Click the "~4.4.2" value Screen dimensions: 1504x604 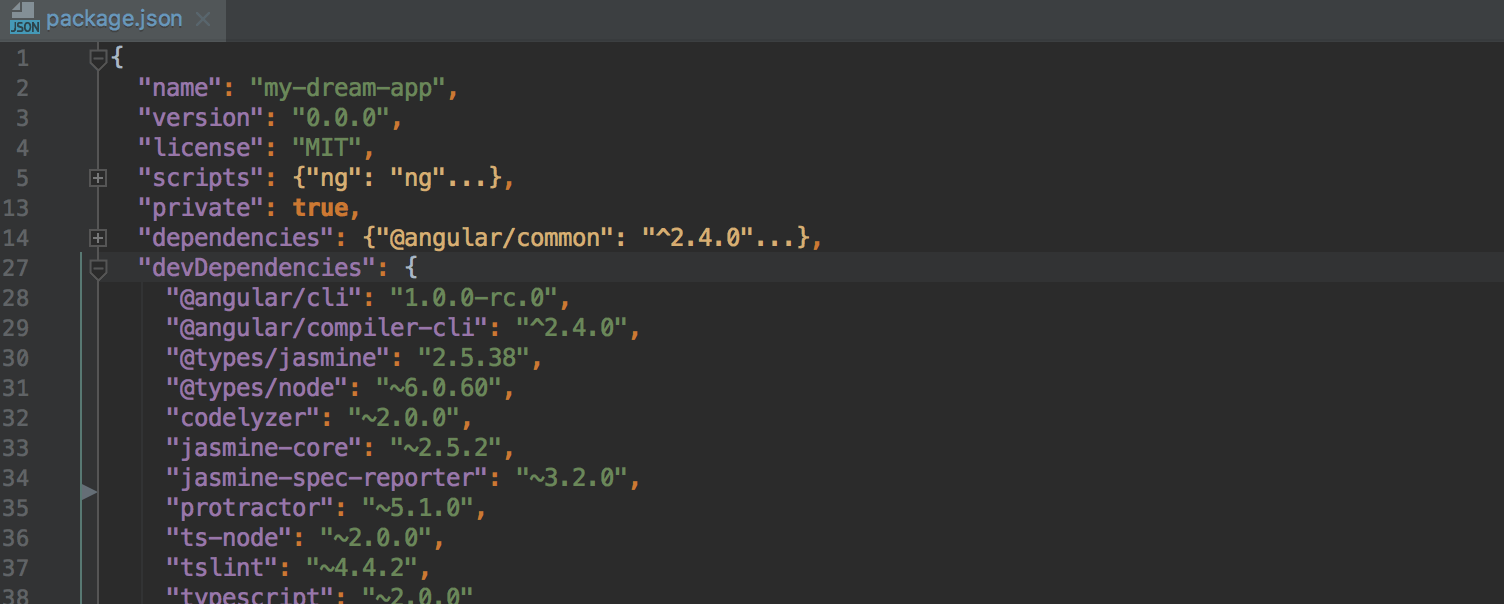pos(361,568)
